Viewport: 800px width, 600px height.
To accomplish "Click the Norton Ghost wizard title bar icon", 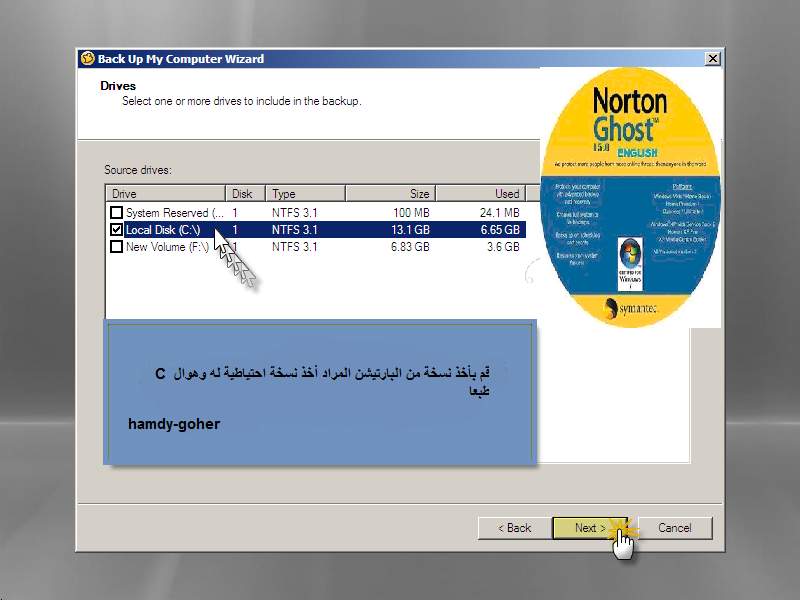I will click(88, 59).
